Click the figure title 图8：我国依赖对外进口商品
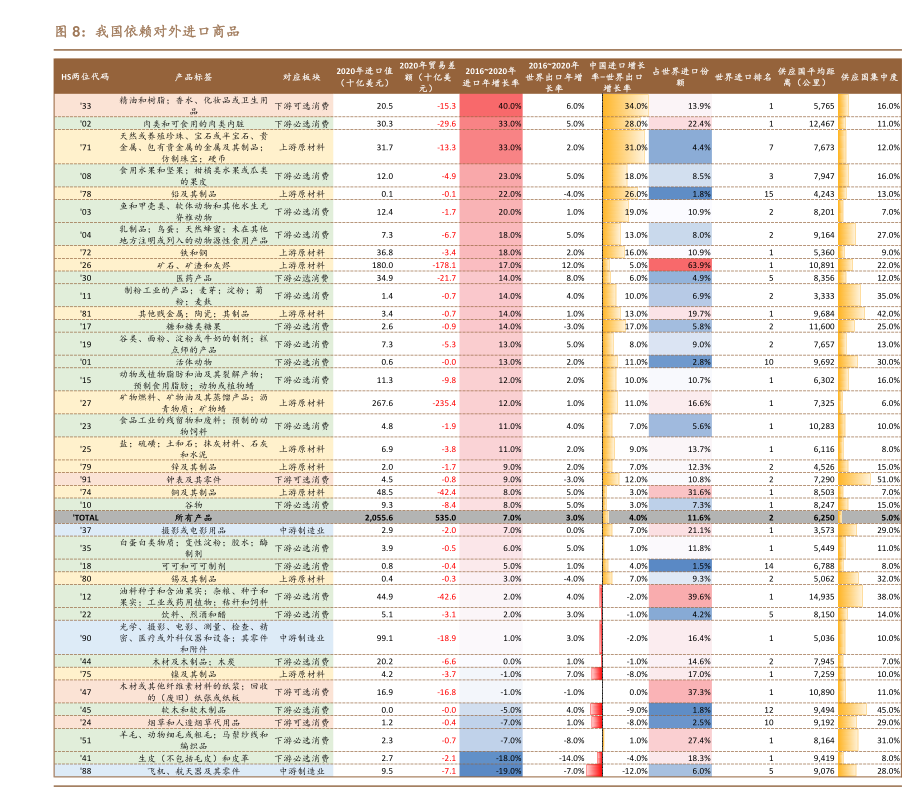The width and height of the screenshot is (908, 788). (147, 32)
